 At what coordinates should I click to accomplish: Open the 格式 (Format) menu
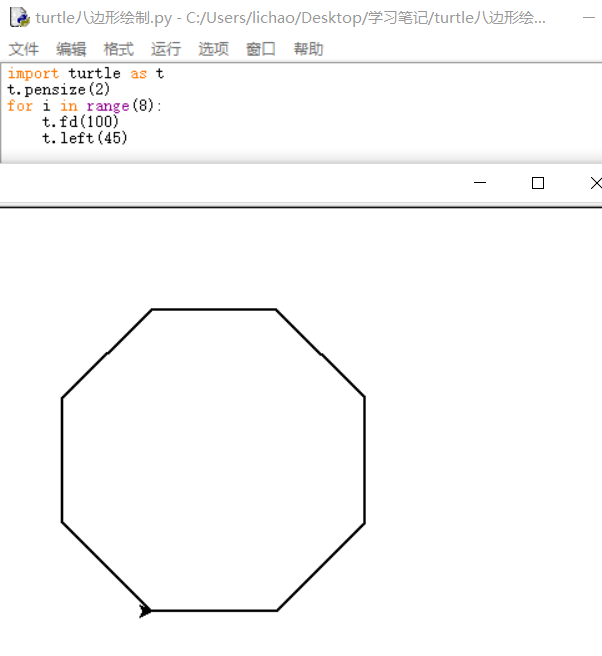click(118, 49)
